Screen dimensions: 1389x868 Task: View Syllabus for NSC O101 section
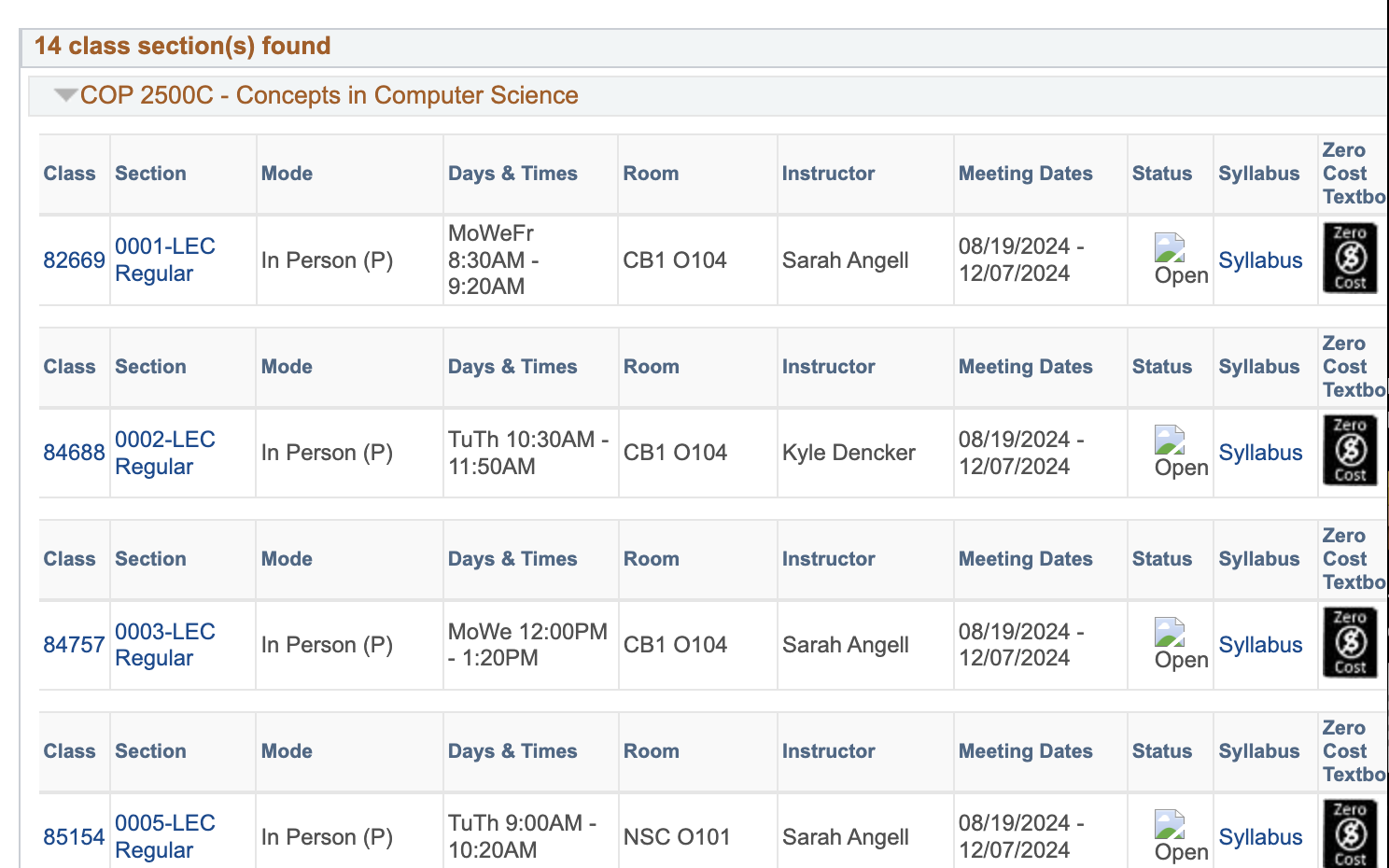(1260, 837)
